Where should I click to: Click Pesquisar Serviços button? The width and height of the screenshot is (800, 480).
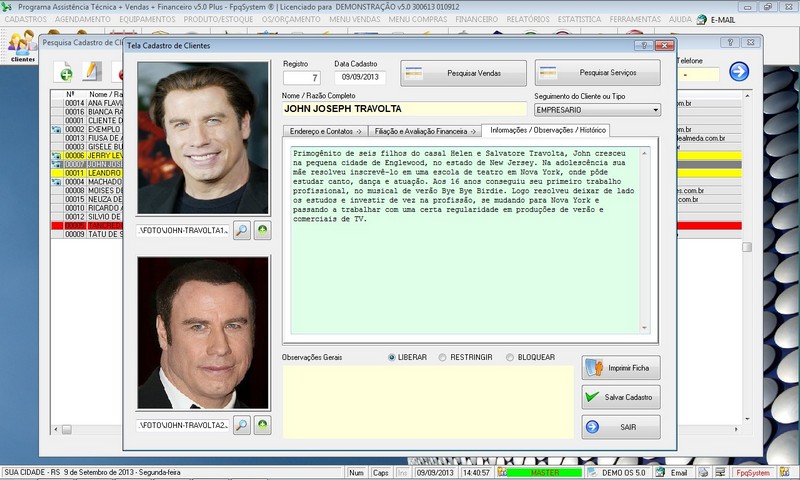597,72
